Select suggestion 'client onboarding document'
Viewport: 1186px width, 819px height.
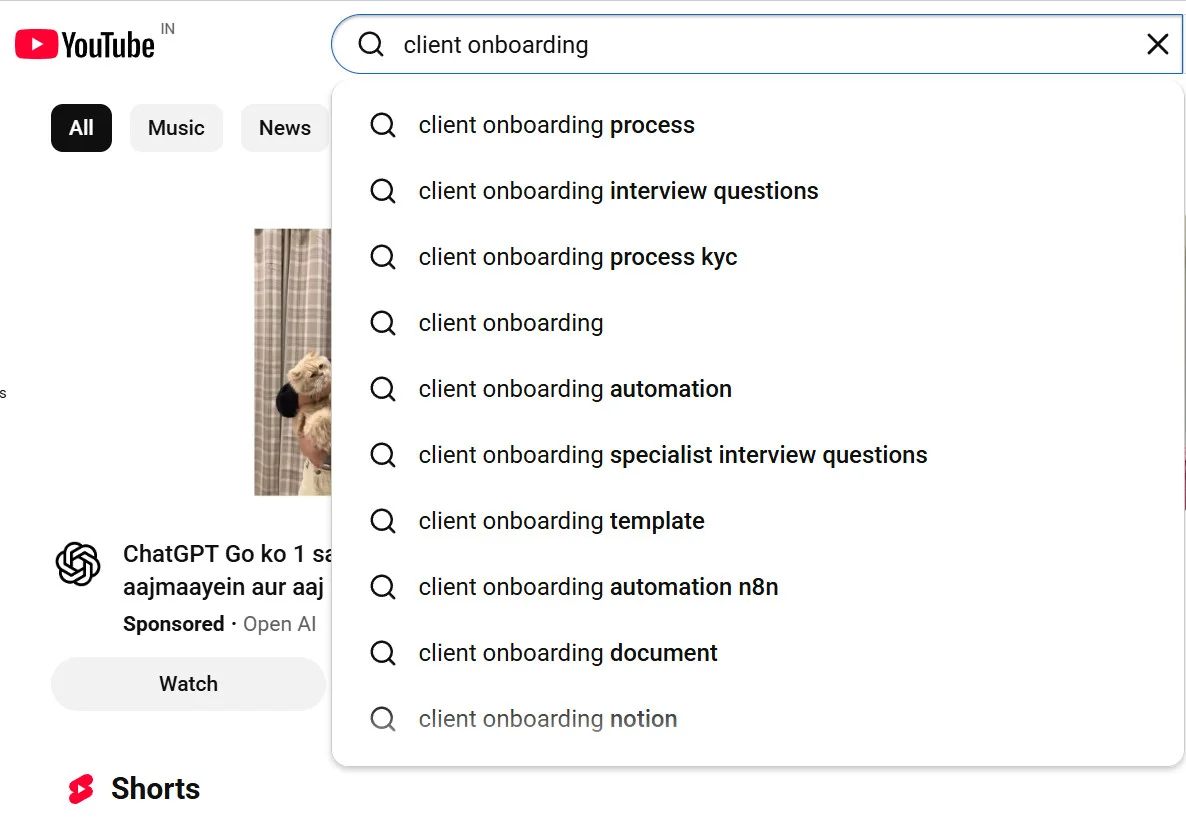[x=567, y=652]
